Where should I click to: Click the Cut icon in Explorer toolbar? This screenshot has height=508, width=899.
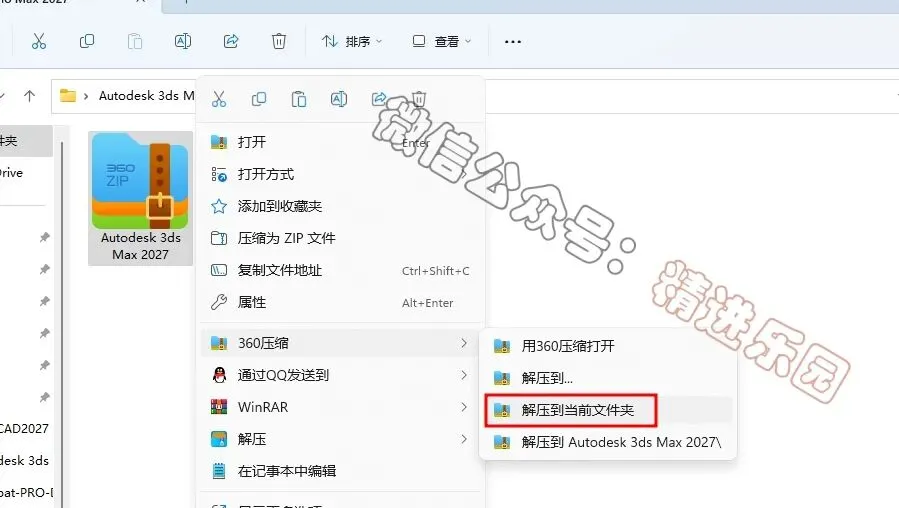tap(38, 41)
